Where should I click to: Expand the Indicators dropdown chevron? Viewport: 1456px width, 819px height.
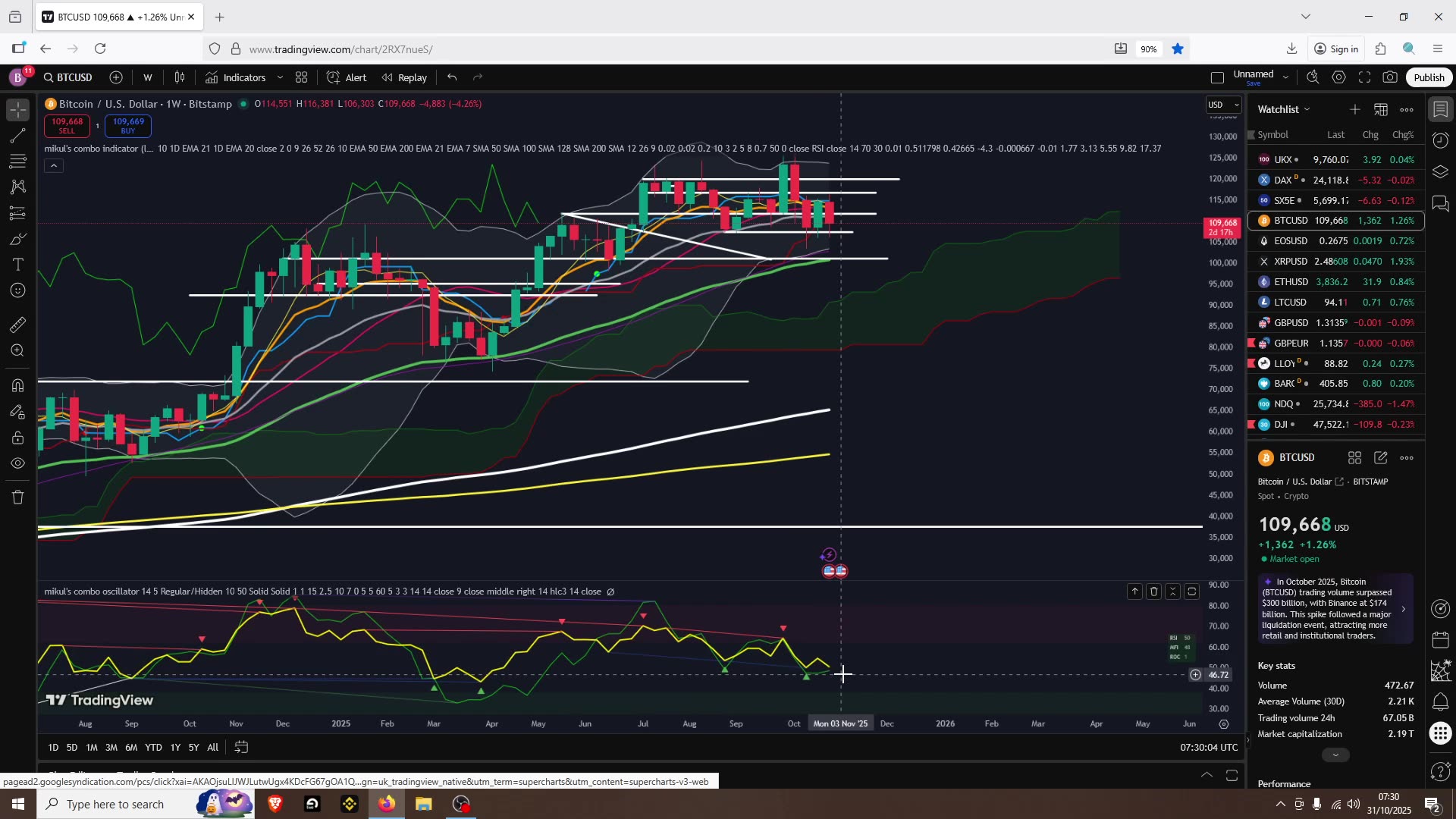pos(280,77)
